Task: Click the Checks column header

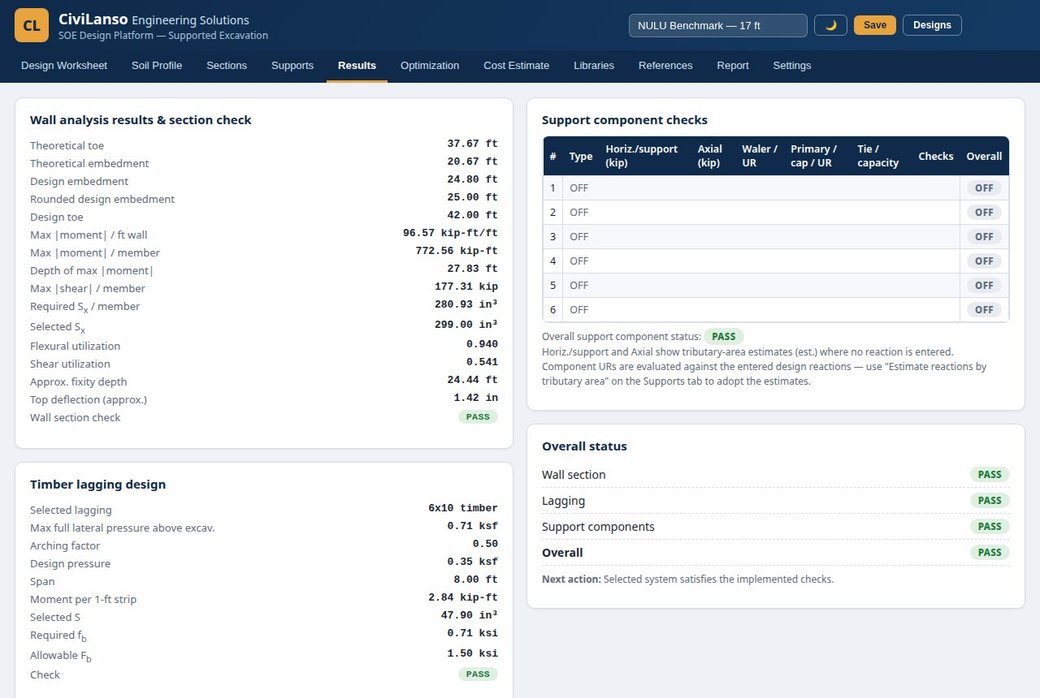Action: coord(935,156)
